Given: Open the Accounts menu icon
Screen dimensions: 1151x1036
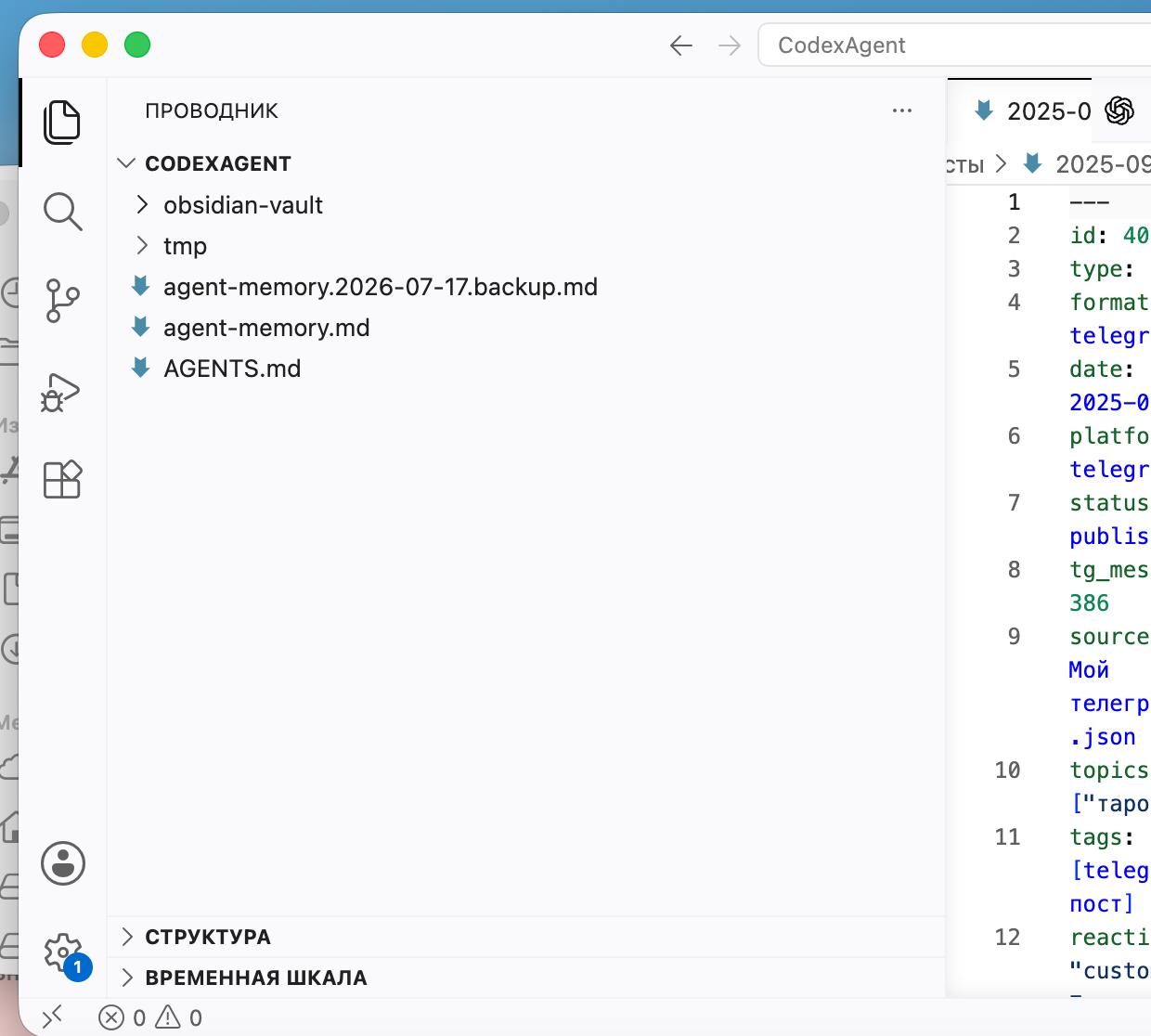Looking at the screenshot, I should (63, 863).
